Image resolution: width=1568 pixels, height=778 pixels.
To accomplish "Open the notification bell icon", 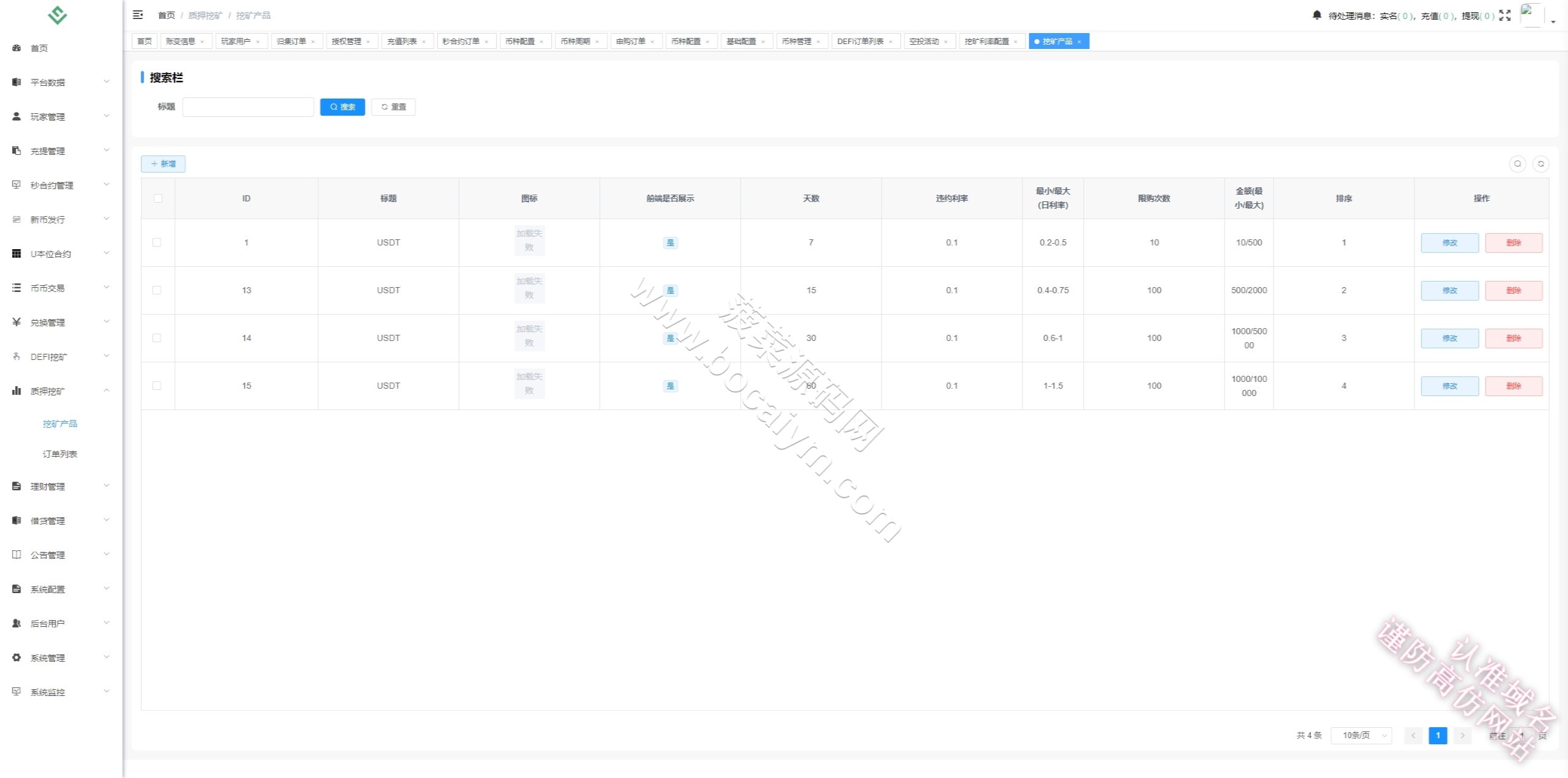I will click(1317, 15).
